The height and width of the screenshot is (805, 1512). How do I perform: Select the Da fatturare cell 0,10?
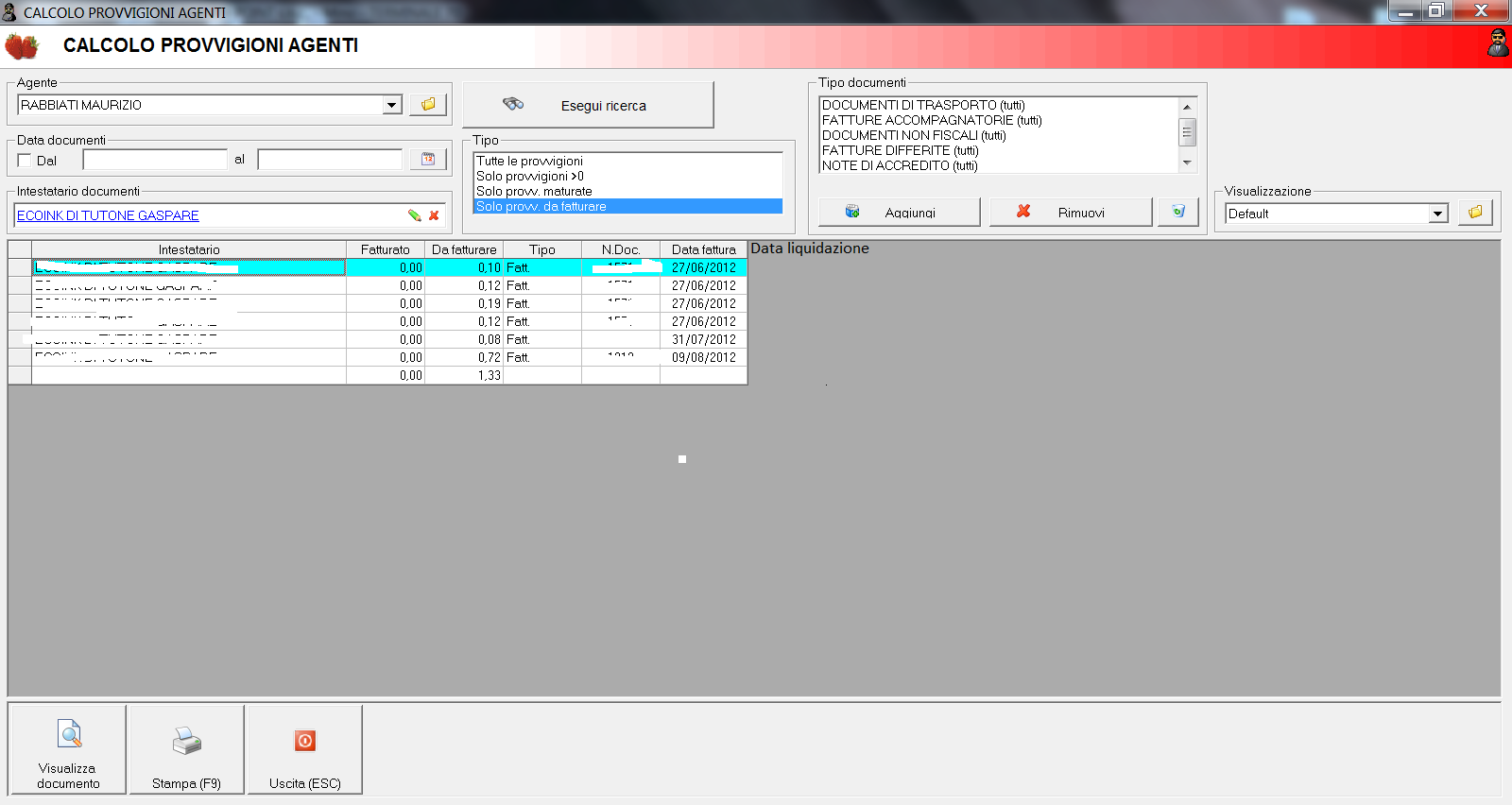coord(464,267)
